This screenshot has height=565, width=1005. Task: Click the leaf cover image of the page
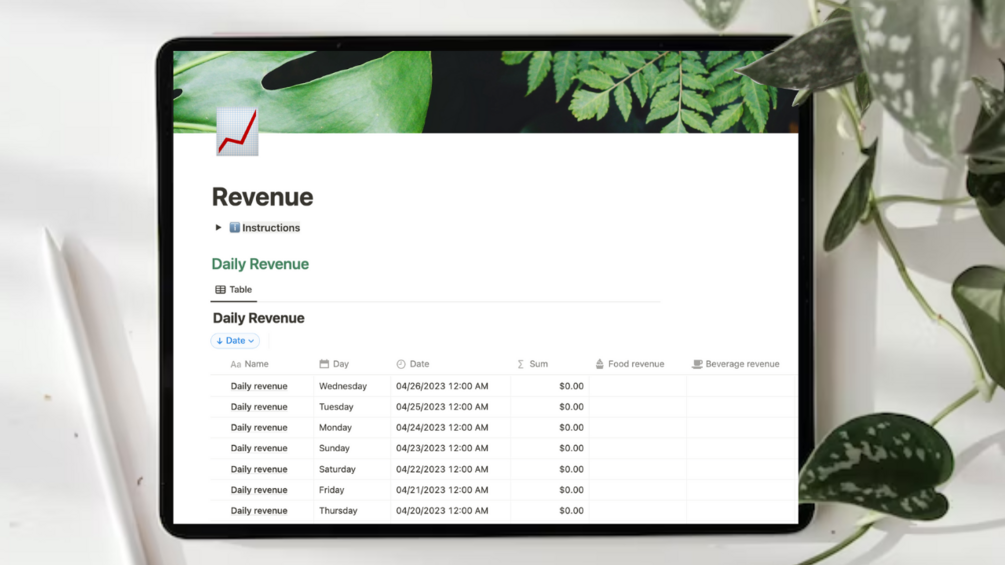486,92
